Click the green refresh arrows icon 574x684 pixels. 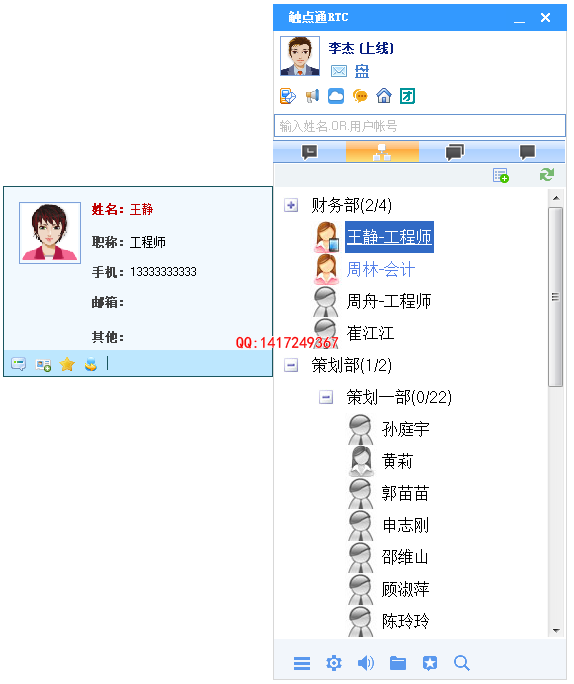pos(547,175)
